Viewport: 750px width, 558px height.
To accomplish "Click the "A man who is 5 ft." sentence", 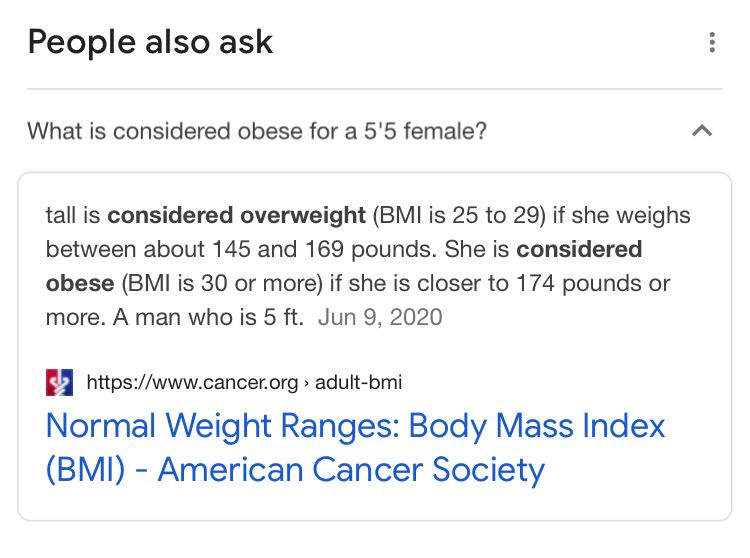I will [208, 317].
